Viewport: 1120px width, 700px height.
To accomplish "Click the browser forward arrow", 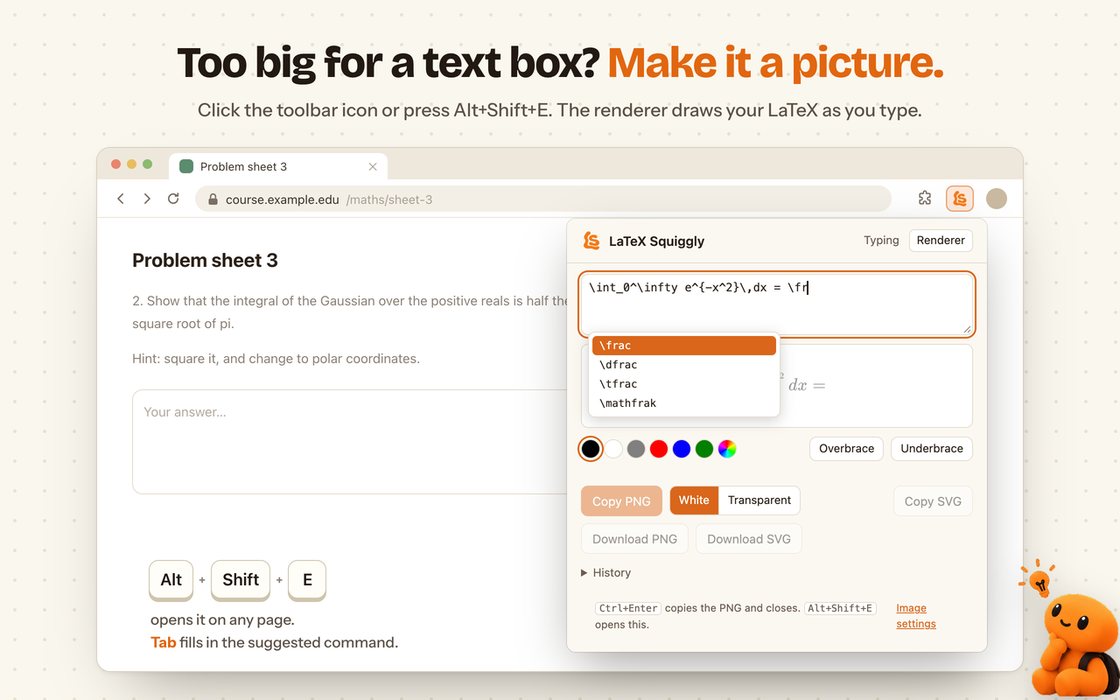I will coord(146,199).
